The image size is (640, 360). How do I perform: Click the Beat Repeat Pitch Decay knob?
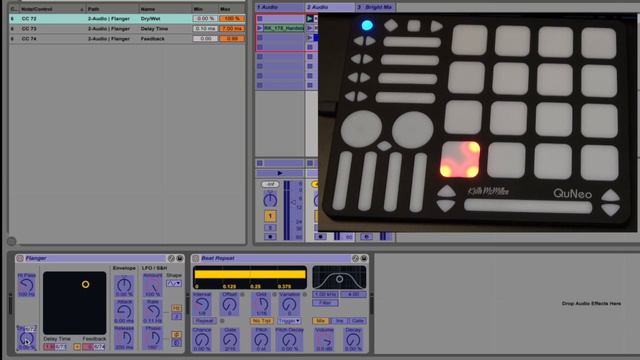click(x=289, y=340)
